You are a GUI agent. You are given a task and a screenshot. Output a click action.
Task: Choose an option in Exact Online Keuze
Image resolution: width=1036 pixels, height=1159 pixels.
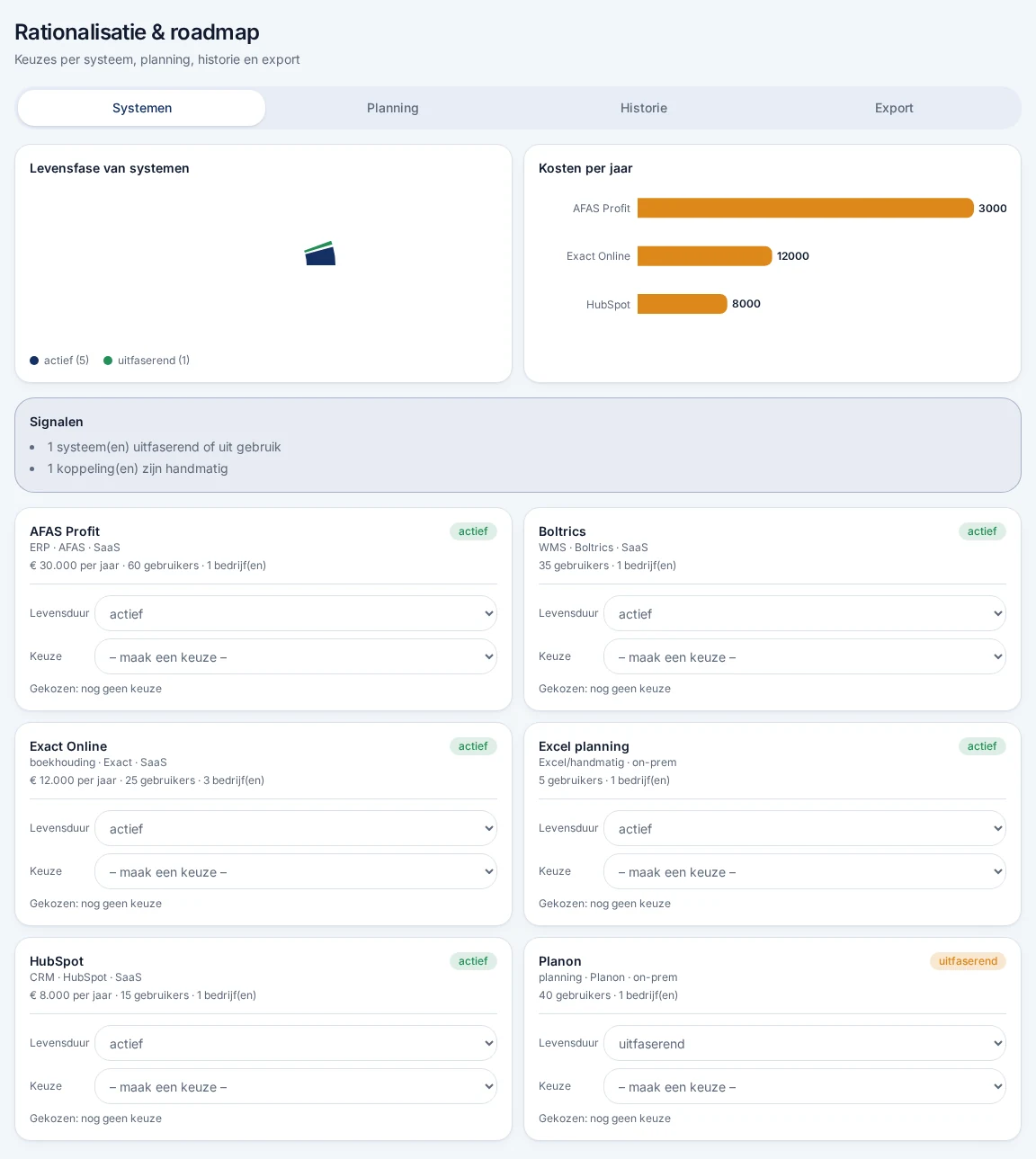(296, 871)
